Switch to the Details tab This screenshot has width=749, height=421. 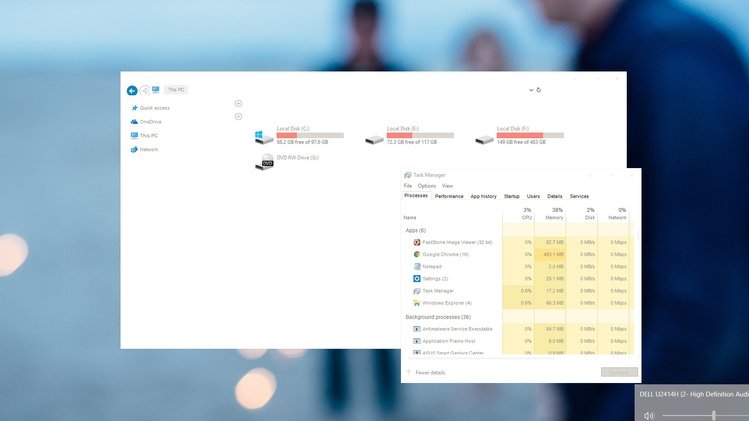pos(555,196)
